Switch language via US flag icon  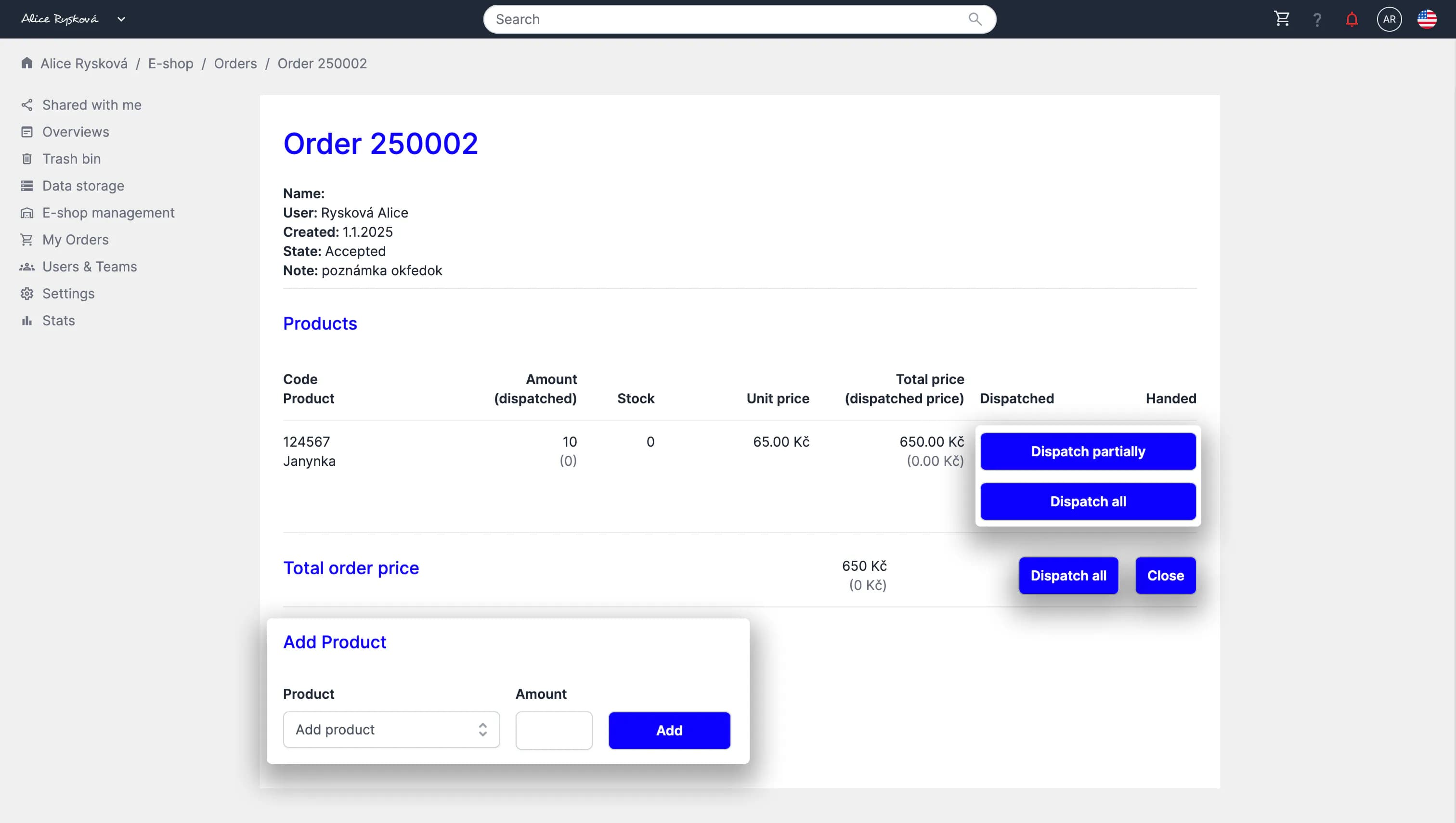tap(1426, 19)
